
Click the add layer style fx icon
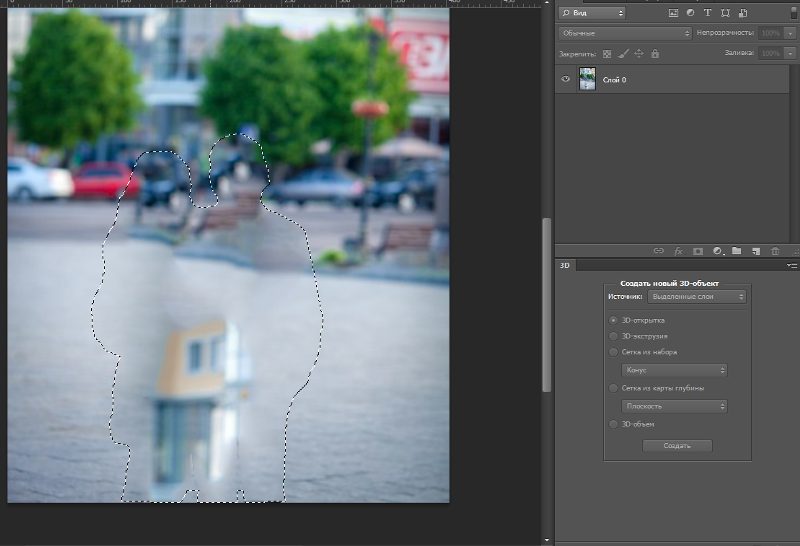pyautogui.click(x=678, y=251)
